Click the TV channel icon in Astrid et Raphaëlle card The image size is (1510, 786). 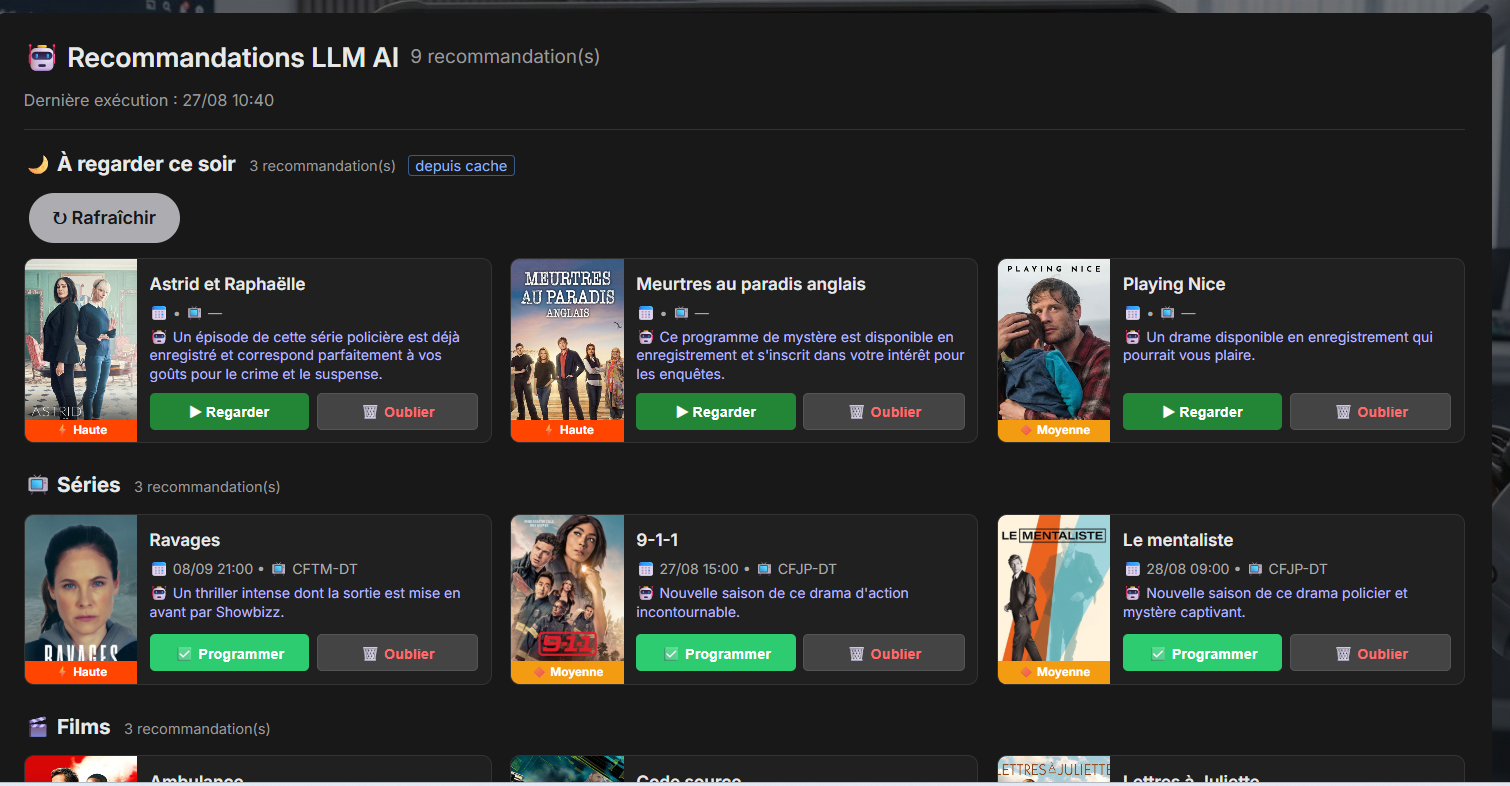(x=194, y=313)
